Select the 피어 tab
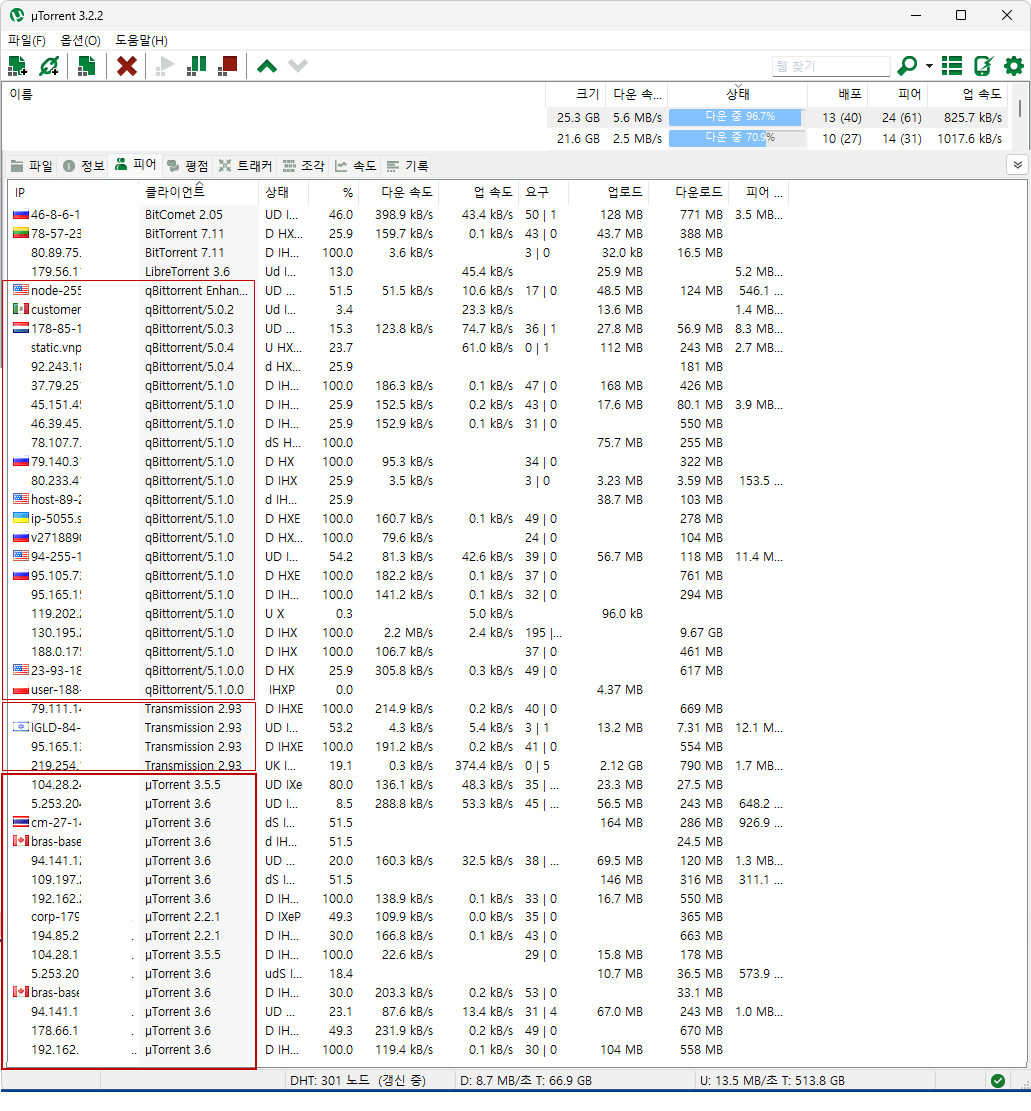 pyautogui.click(x=135, y=165)
